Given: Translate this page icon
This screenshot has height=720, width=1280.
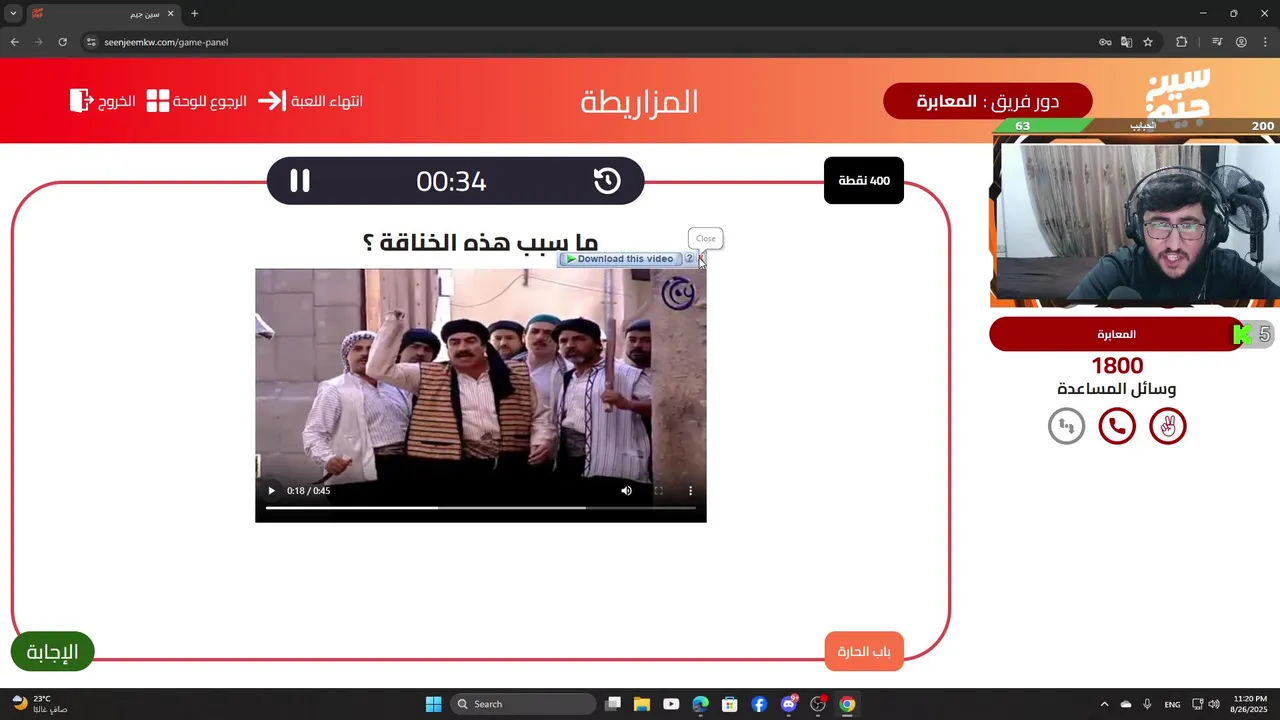Looking at the screenshot, I should [1126, 42].
